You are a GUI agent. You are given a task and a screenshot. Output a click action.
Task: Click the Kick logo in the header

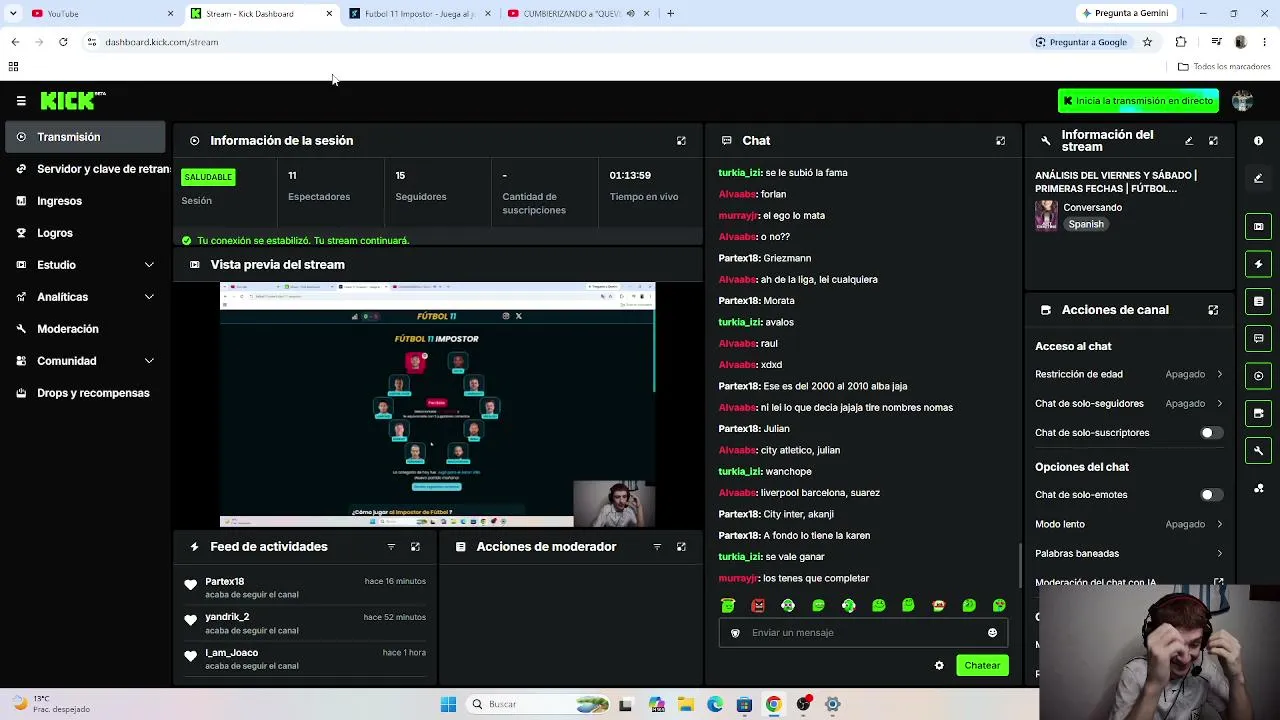72,100
